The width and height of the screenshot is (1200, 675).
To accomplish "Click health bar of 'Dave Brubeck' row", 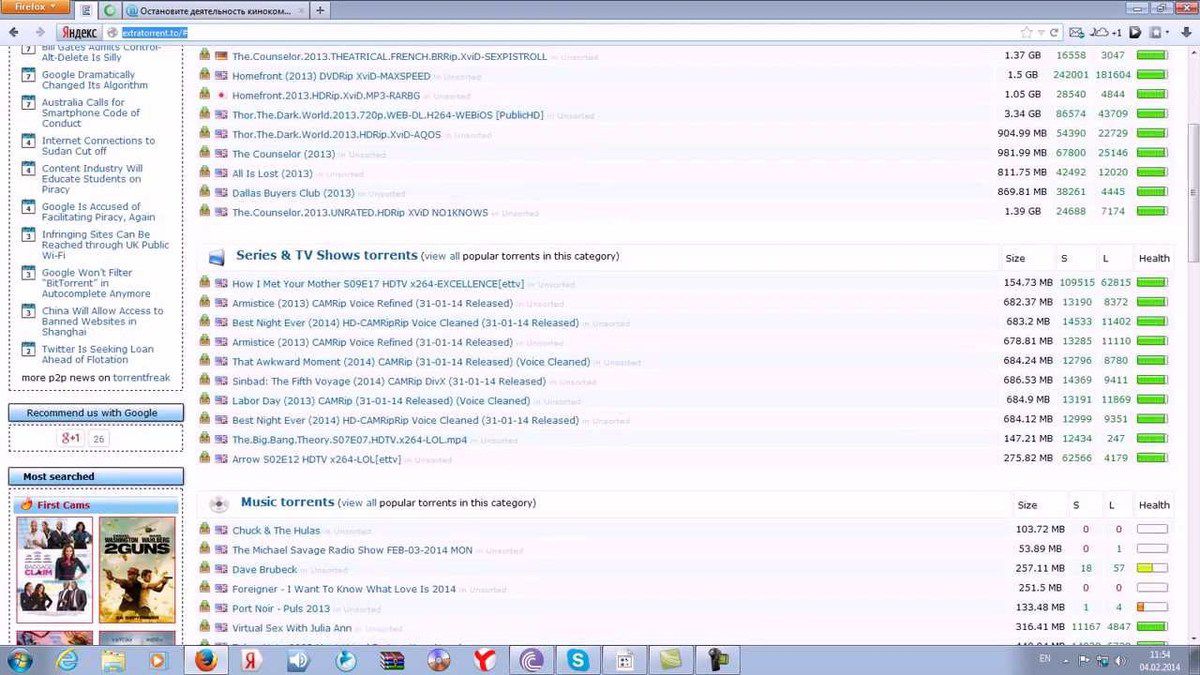I will (1152, 568).
